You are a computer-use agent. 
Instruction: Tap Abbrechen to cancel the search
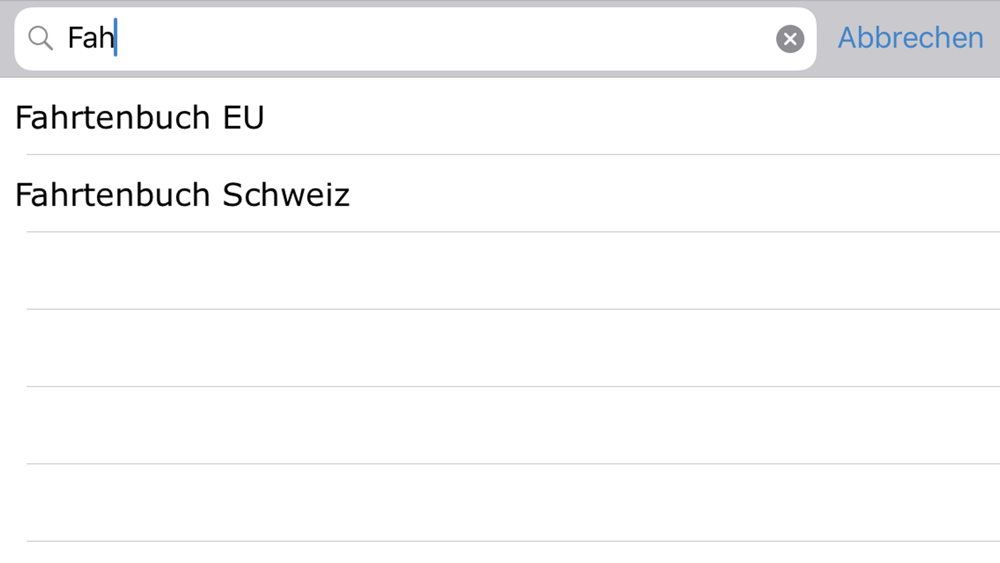(910, 38)
